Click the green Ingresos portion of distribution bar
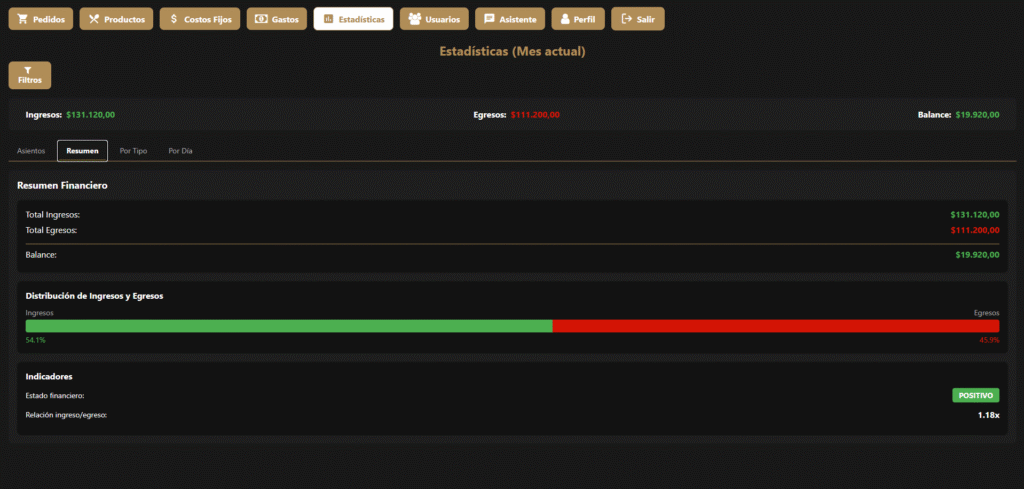1024x489 pixels. [x=288, y=326]
